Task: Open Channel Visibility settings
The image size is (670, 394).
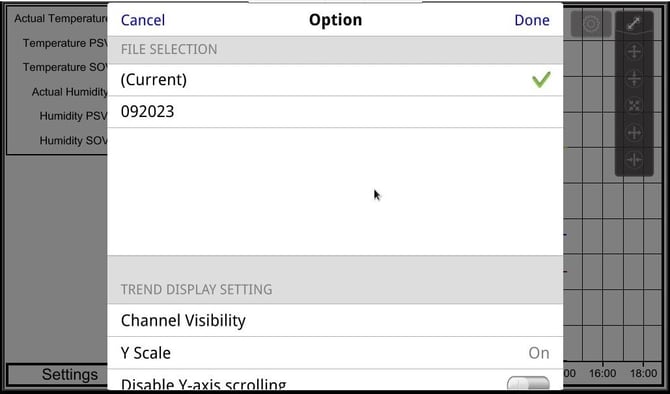Action: point(335,320)
